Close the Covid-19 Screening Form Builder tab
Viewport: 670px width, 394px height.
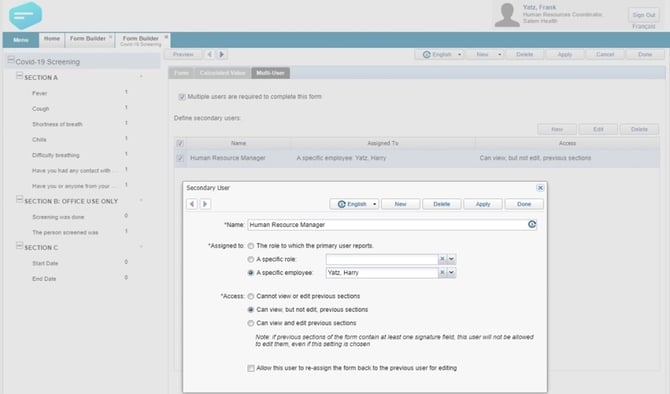point(166,37)
